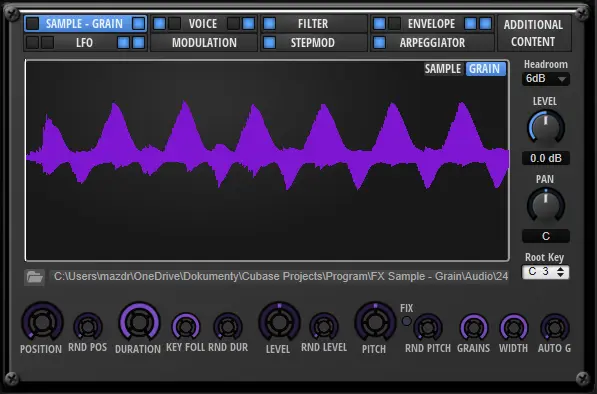The image size is (597, 394).
Task: Switch to the ENVELOPE tab
Action: tap(431, 24)
